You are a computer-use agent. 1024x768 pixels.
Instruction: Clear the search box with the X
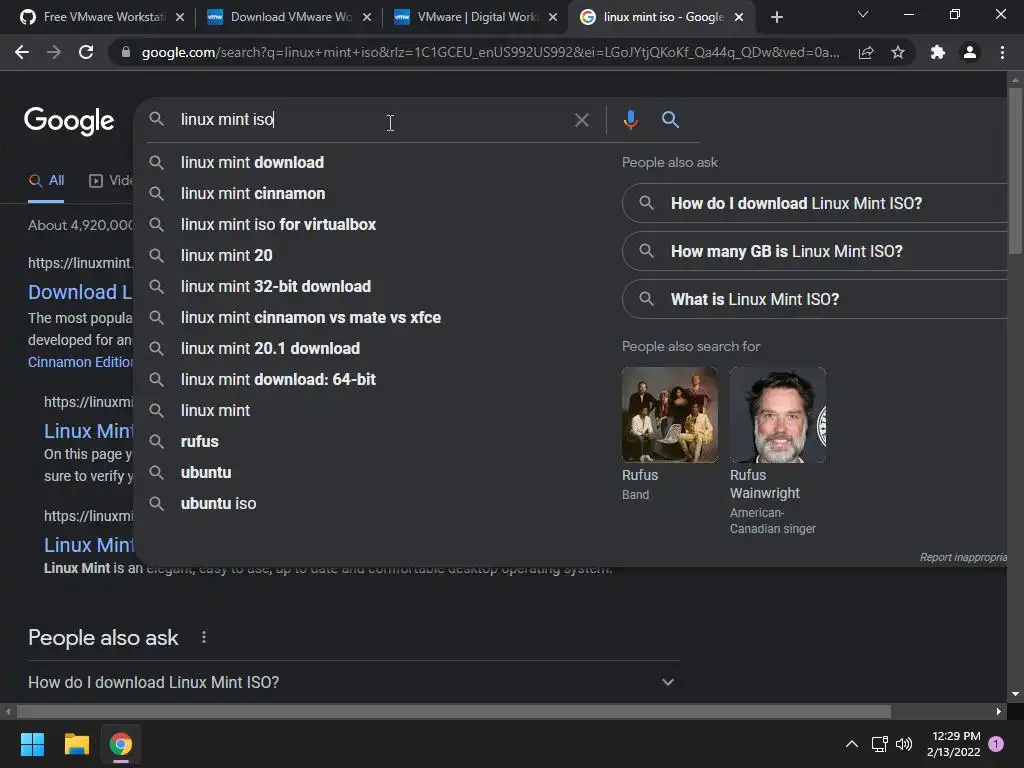point(581,120)
